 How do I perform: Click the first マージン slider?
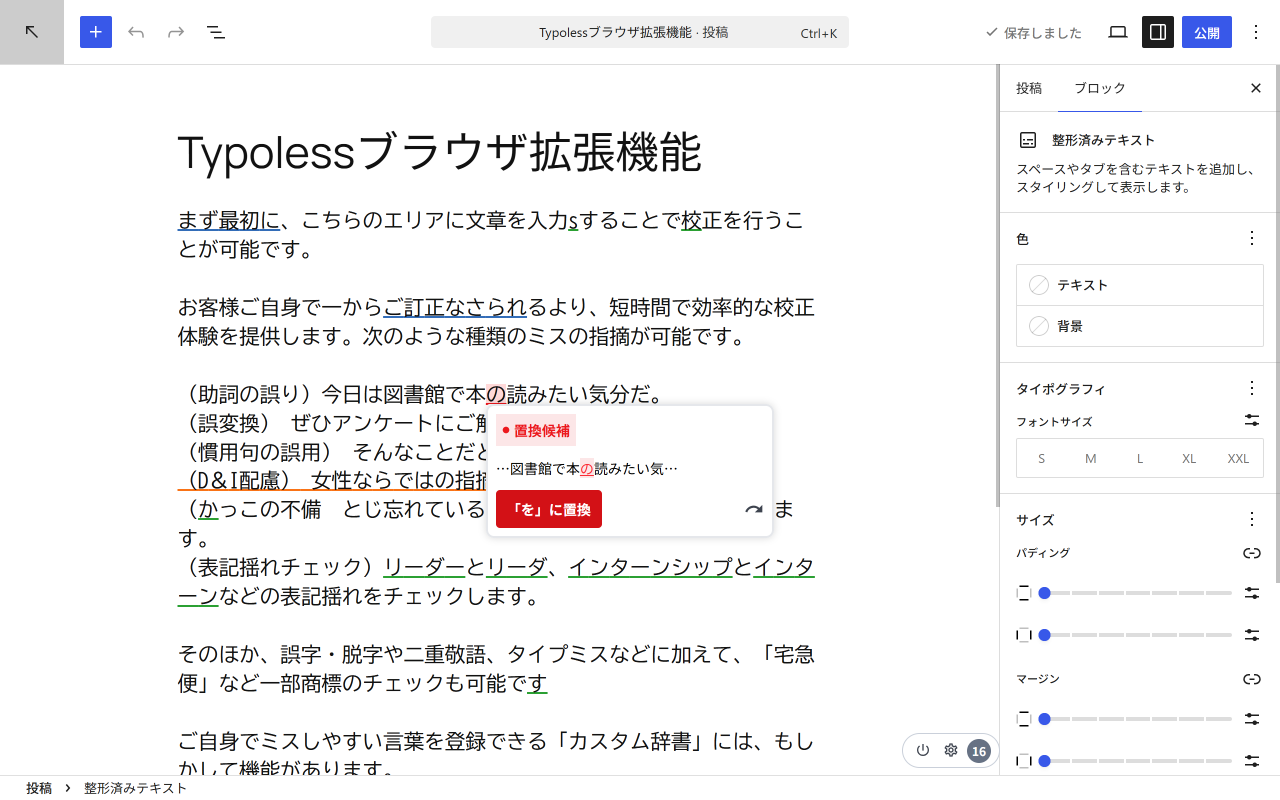click(x=1135, y=719)
